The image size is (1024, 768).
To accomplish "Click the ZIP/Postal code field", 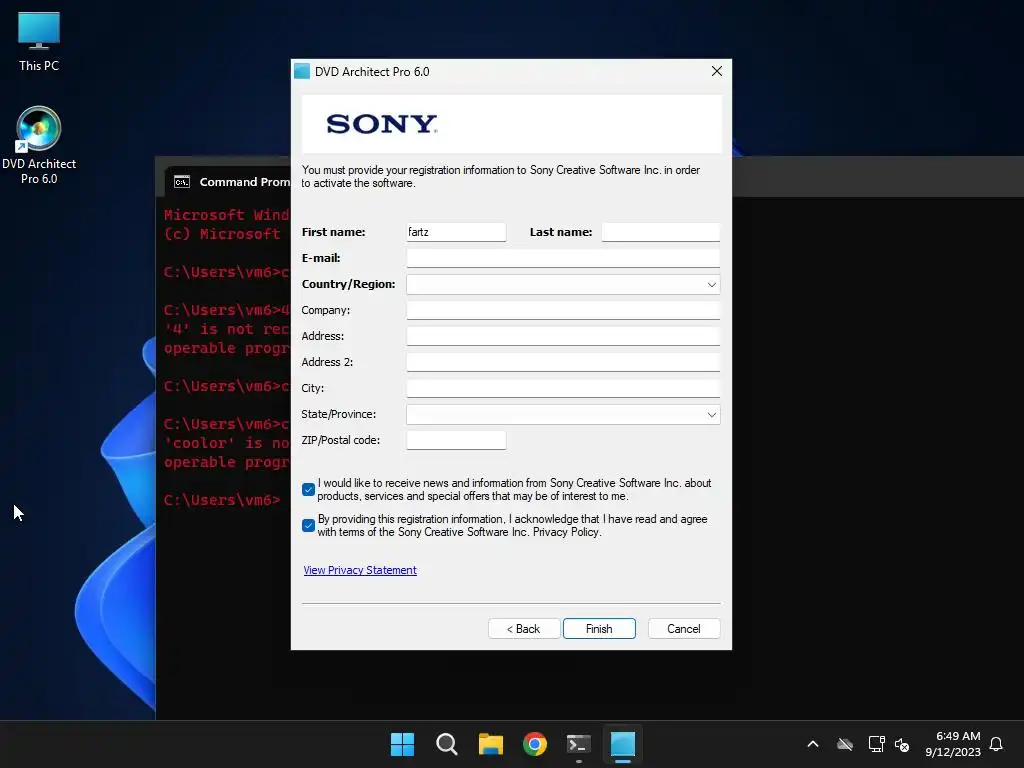I will (456, 440).
